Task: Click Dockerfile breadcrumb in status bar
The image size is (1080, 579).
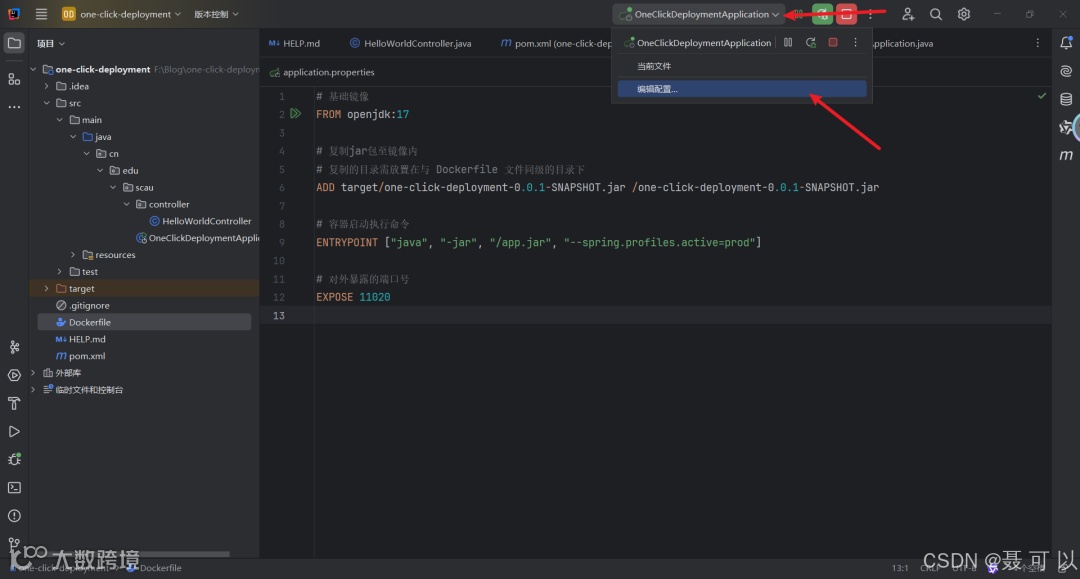Action: [x=160, y=567]
